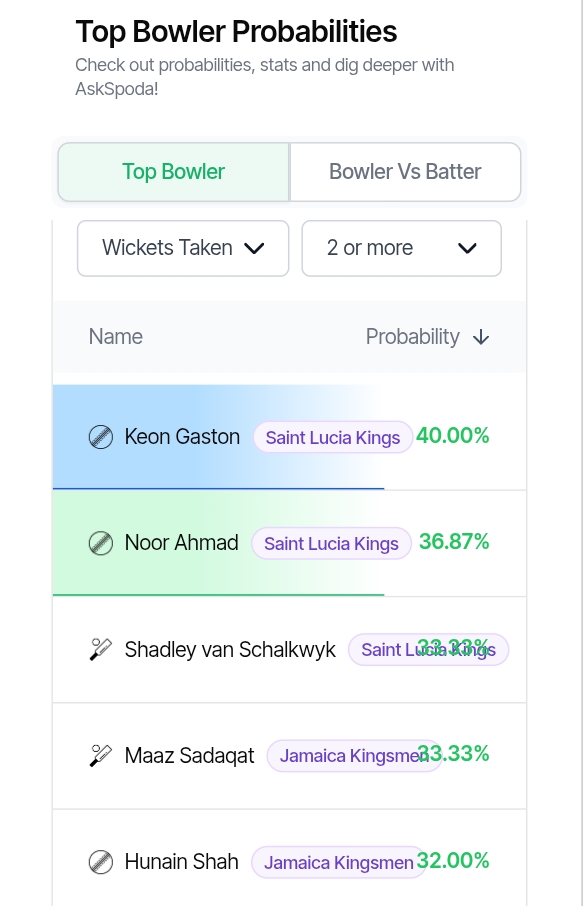
Task: Click the chevron in 2 or more dropdown
Action: point(467,248)
